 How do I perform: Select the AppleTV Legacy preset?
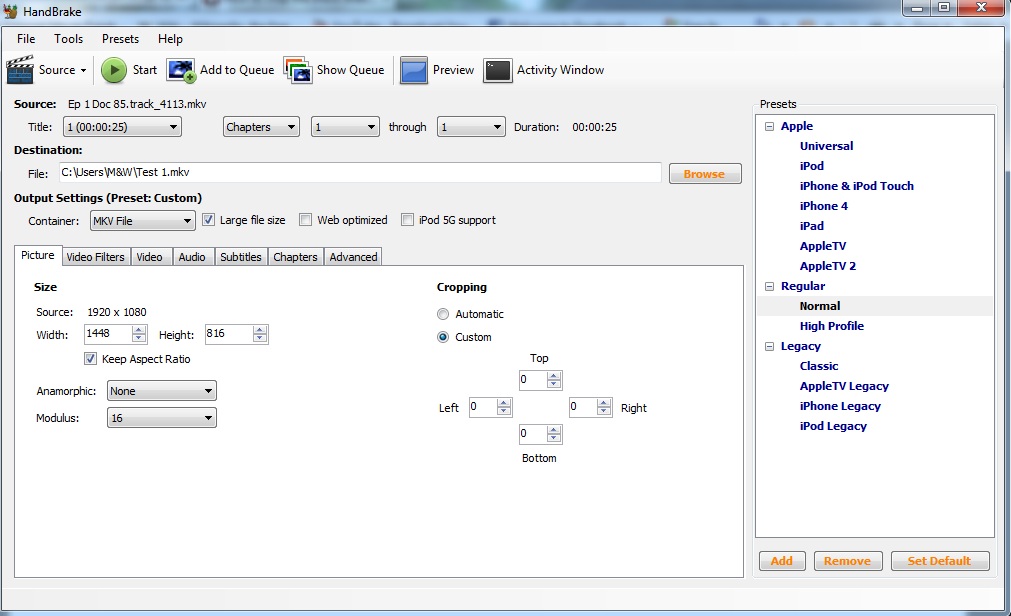coord(844,386)
